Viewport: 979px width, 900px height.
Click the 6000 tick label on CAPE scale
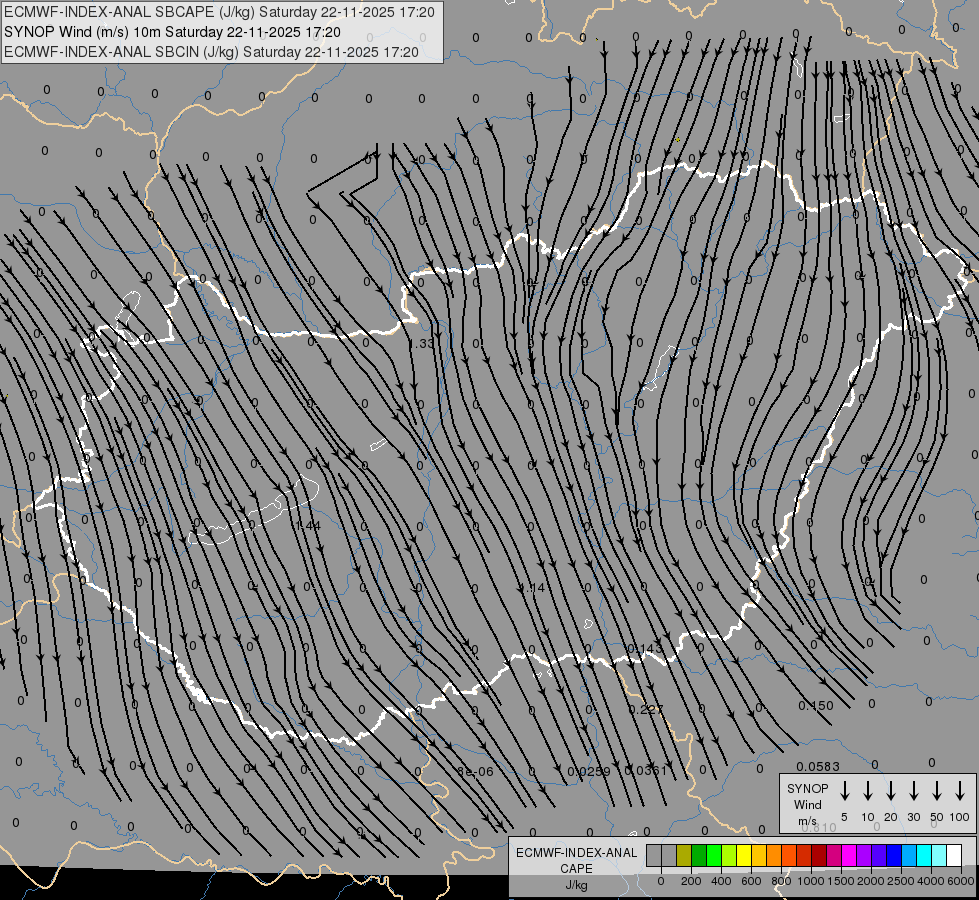961,881
